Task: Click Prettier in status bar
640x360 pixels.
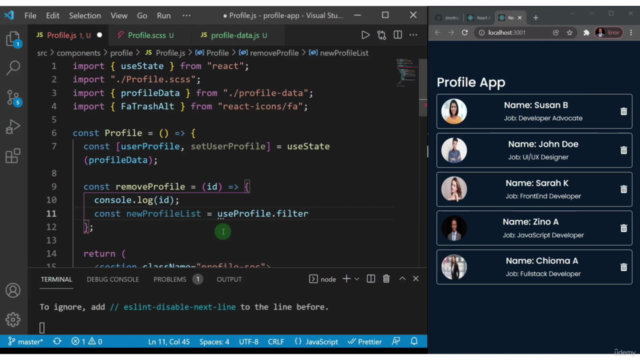Action: pos(365,342)
